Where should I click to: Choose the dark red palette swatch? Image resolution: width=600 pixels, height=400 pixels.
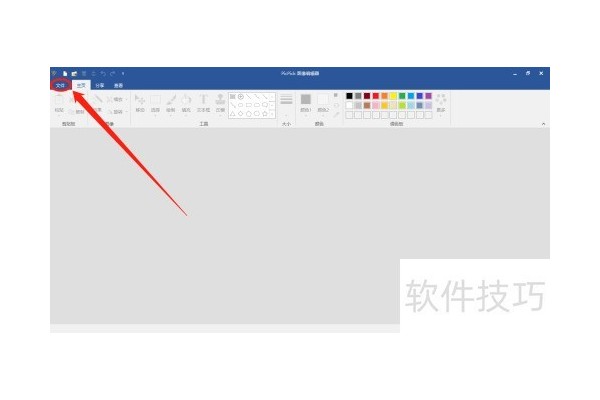(x=367, y=96)
